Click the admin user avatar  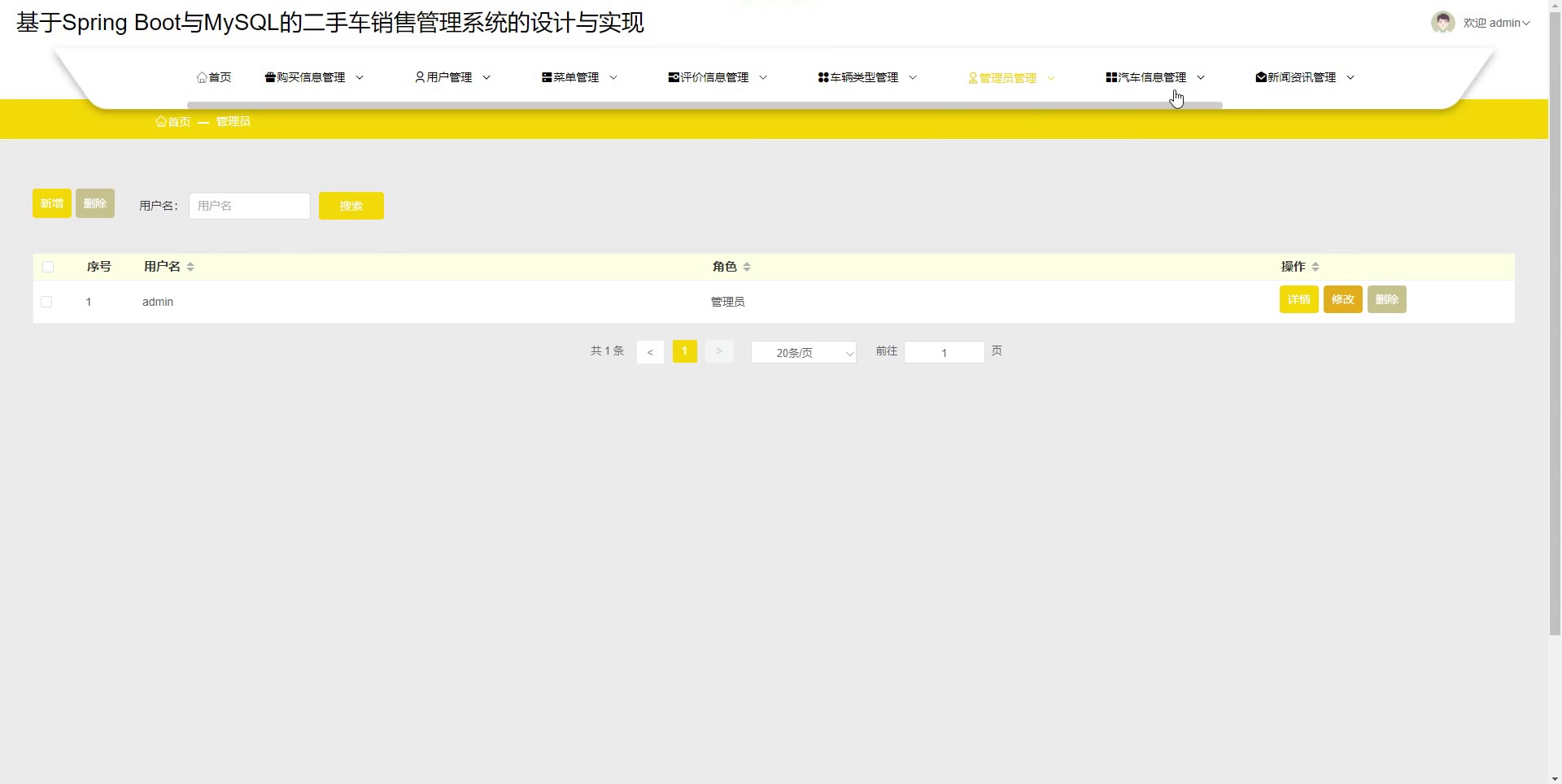pos(1442,23)
